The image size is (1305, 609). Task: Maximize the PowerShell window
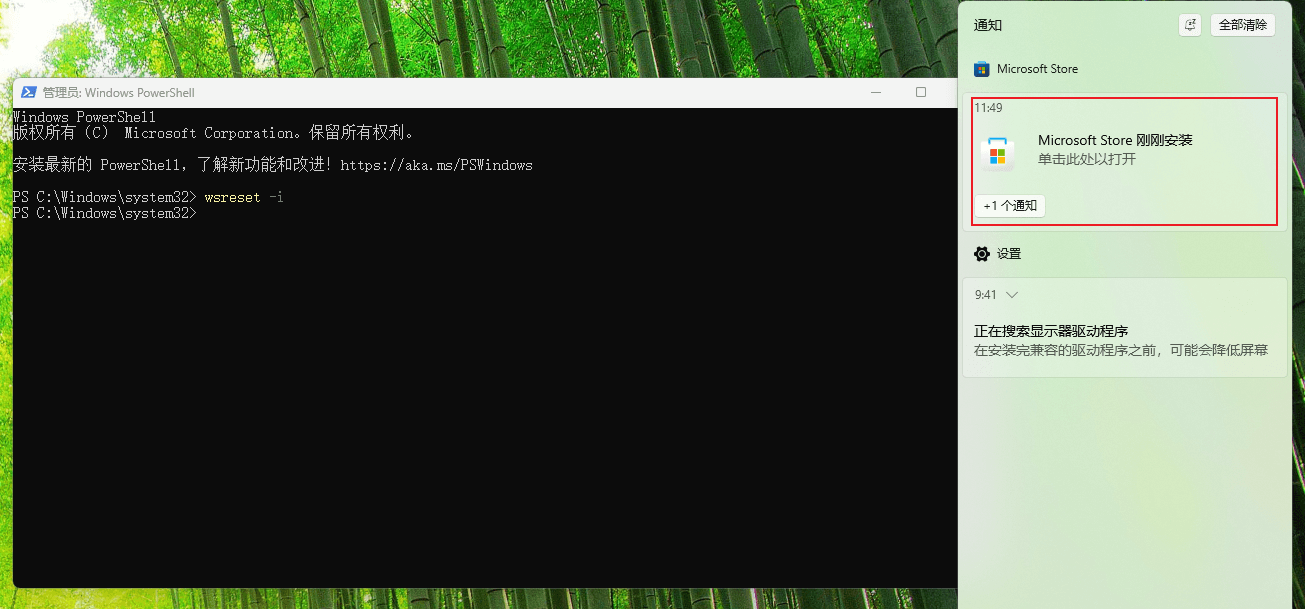(x=920, y=91)
